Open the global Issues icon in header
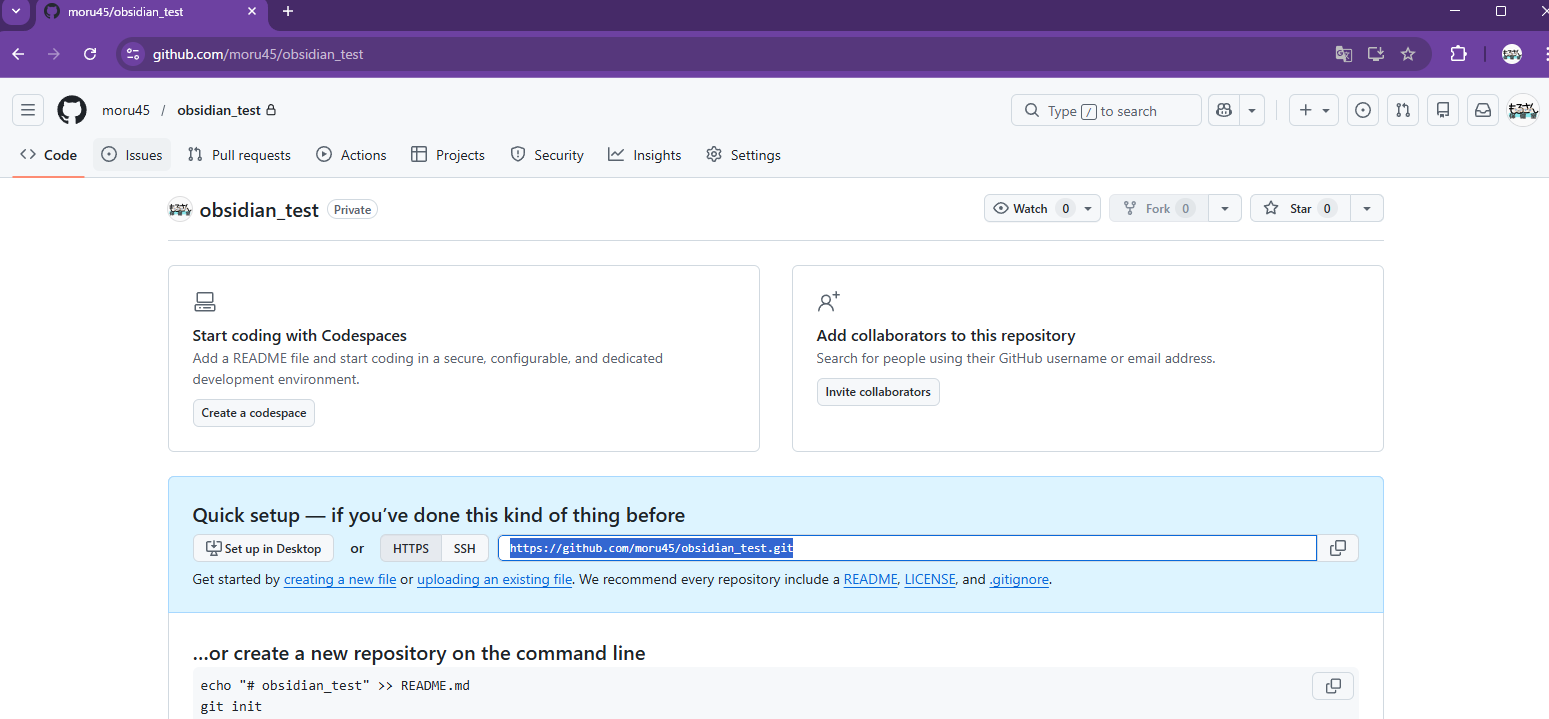The image size is (1549, 719). (x=1362, y=111)
